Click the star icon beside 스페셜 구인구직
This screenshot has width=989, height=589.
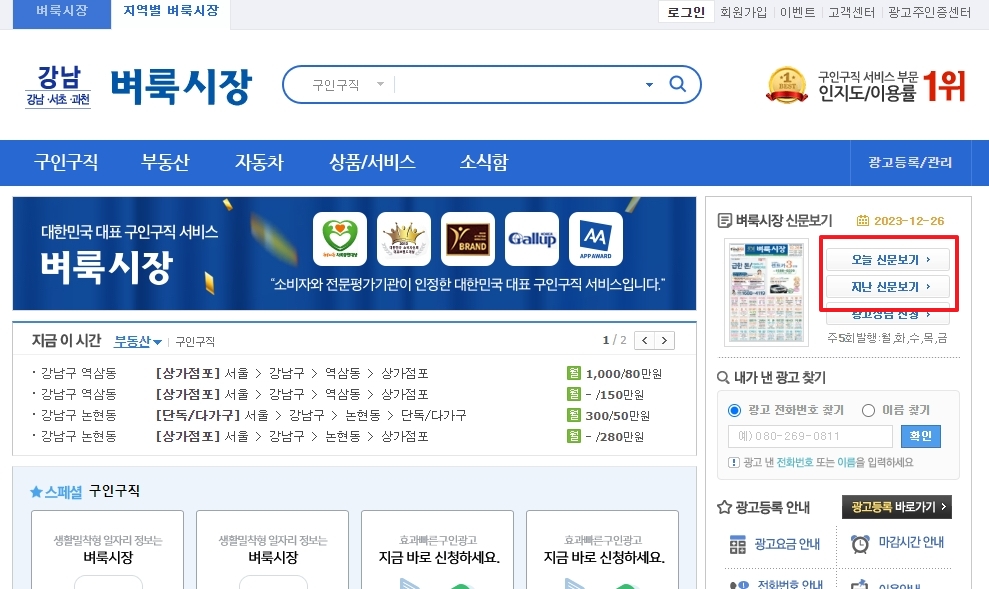point(37,492)
